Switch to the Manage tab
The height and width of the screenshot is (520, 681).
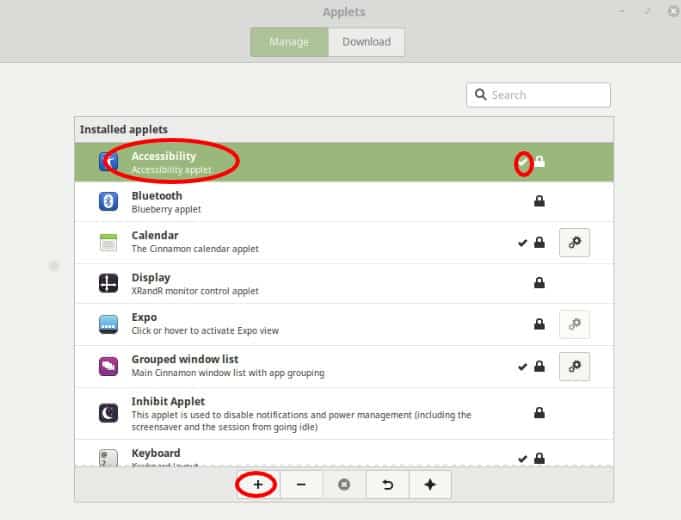click(x=289, y=42)
